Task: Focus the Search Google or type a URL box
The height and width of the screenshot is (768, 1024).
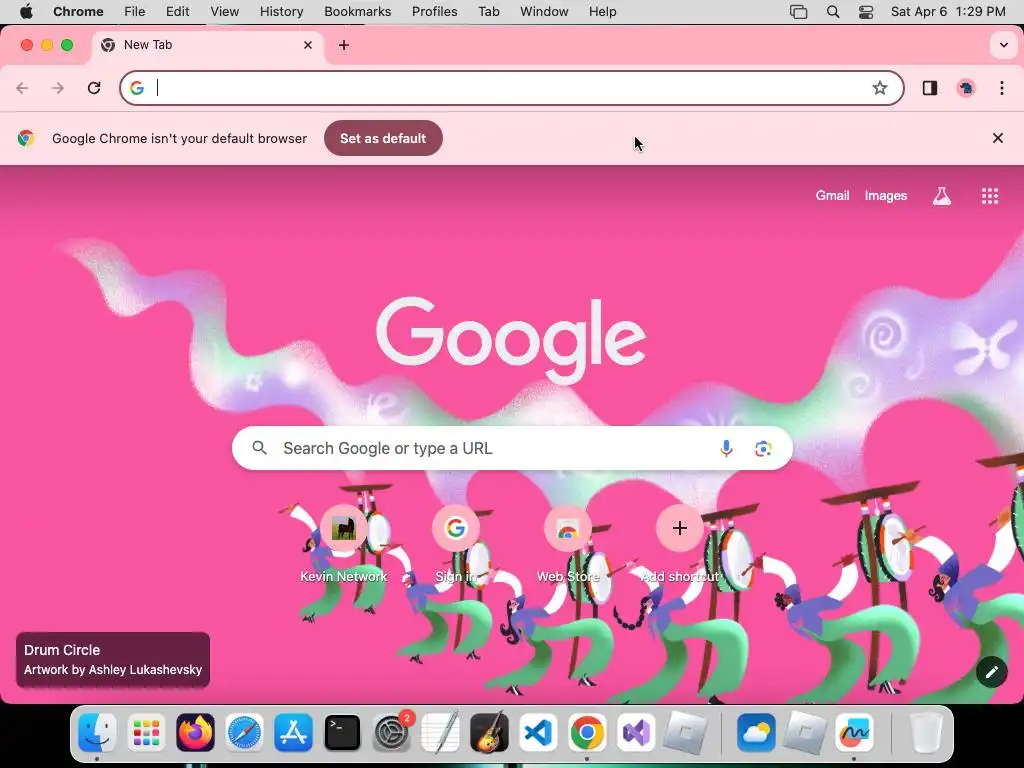Action: point(512,449)
